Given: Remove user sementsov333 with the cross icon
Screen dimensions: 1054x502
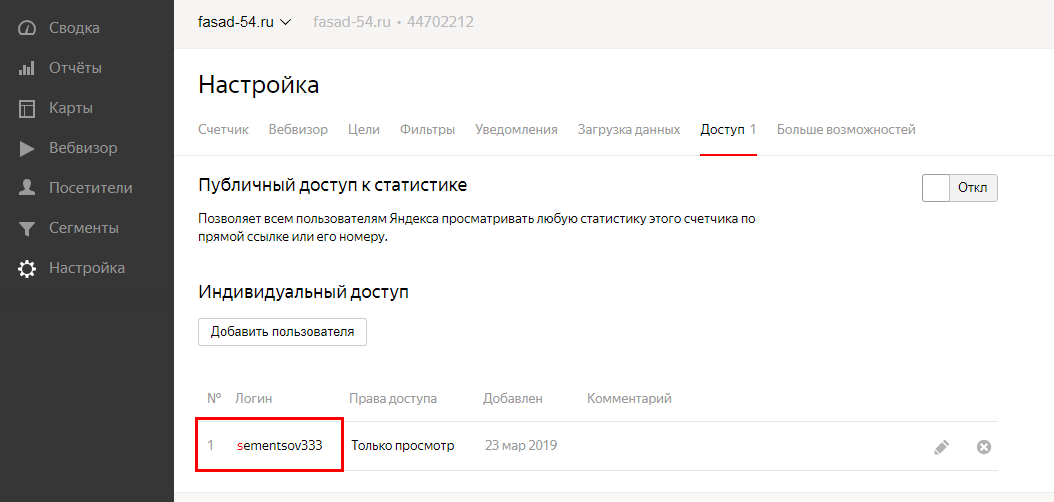Looking at the screenshot, I should (x=983, y=447).
